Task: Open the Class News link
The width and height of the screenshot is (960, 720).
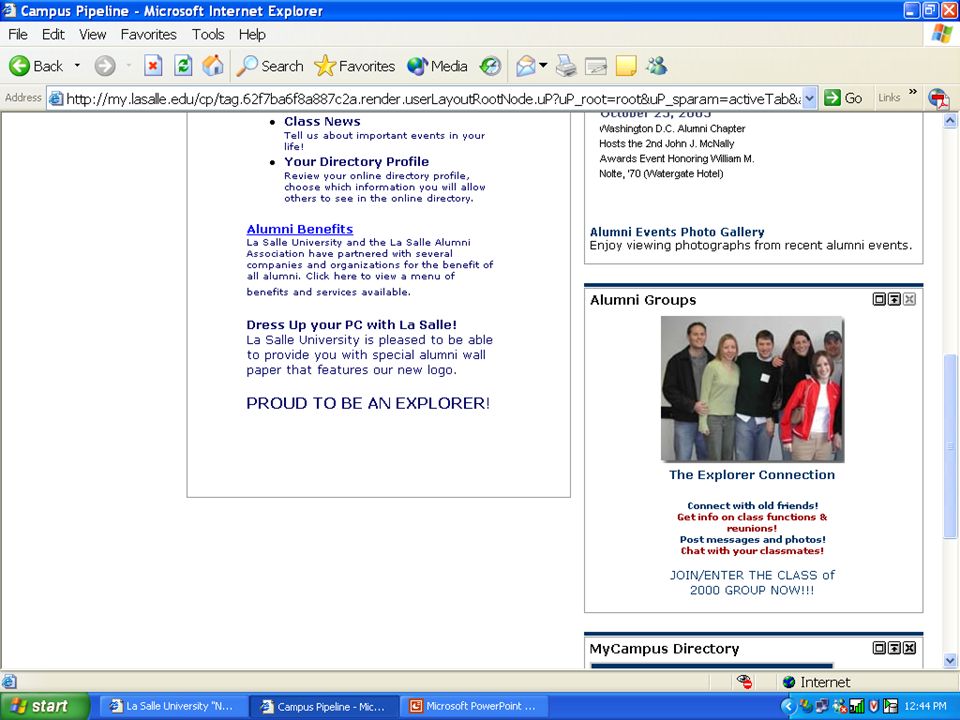Action: point(322,121)
